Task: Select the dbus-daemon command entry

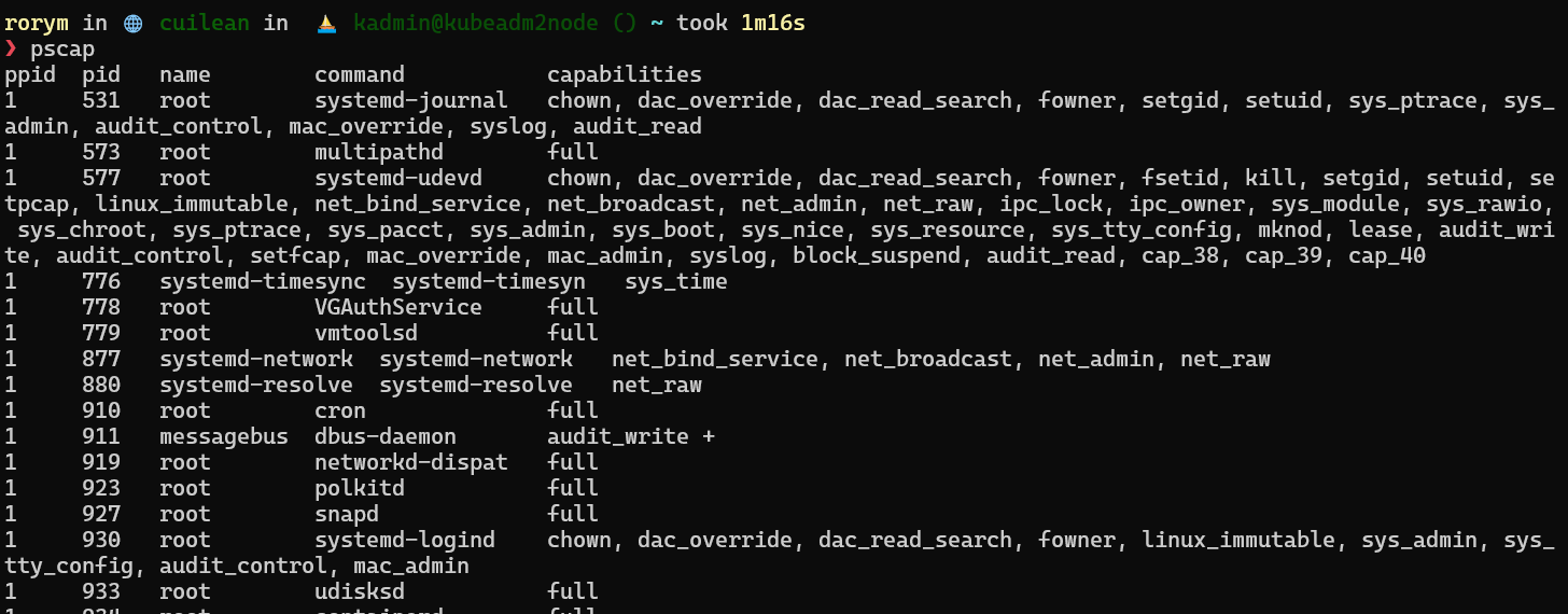Action: point(385,437)
